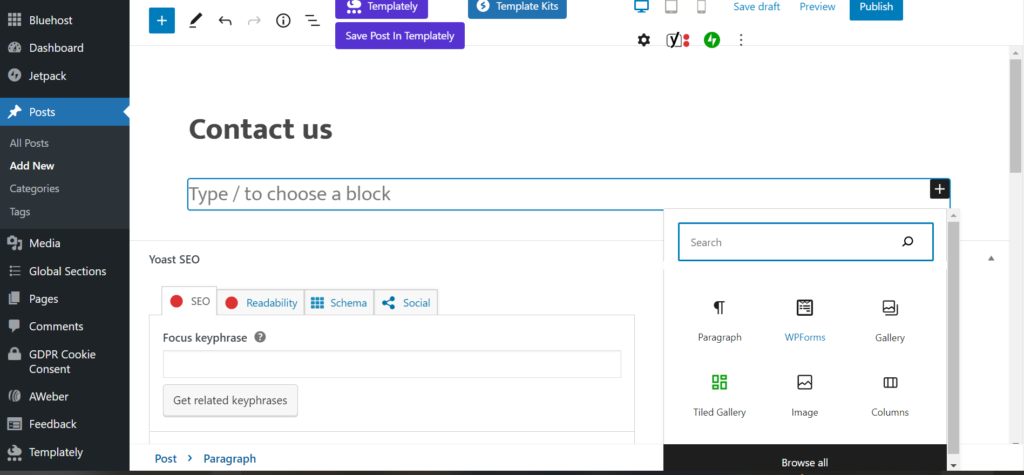The height and width of the screenshot is (475, 1024).
Task: Click Get related keyphrases button
Action: 230,401
